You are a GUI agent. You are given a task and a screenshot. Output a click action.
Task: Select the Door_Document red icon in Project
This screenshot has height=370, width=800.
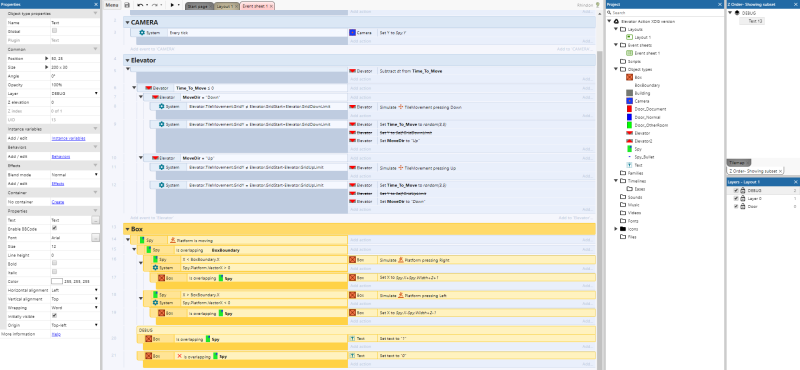pos(629,109)
